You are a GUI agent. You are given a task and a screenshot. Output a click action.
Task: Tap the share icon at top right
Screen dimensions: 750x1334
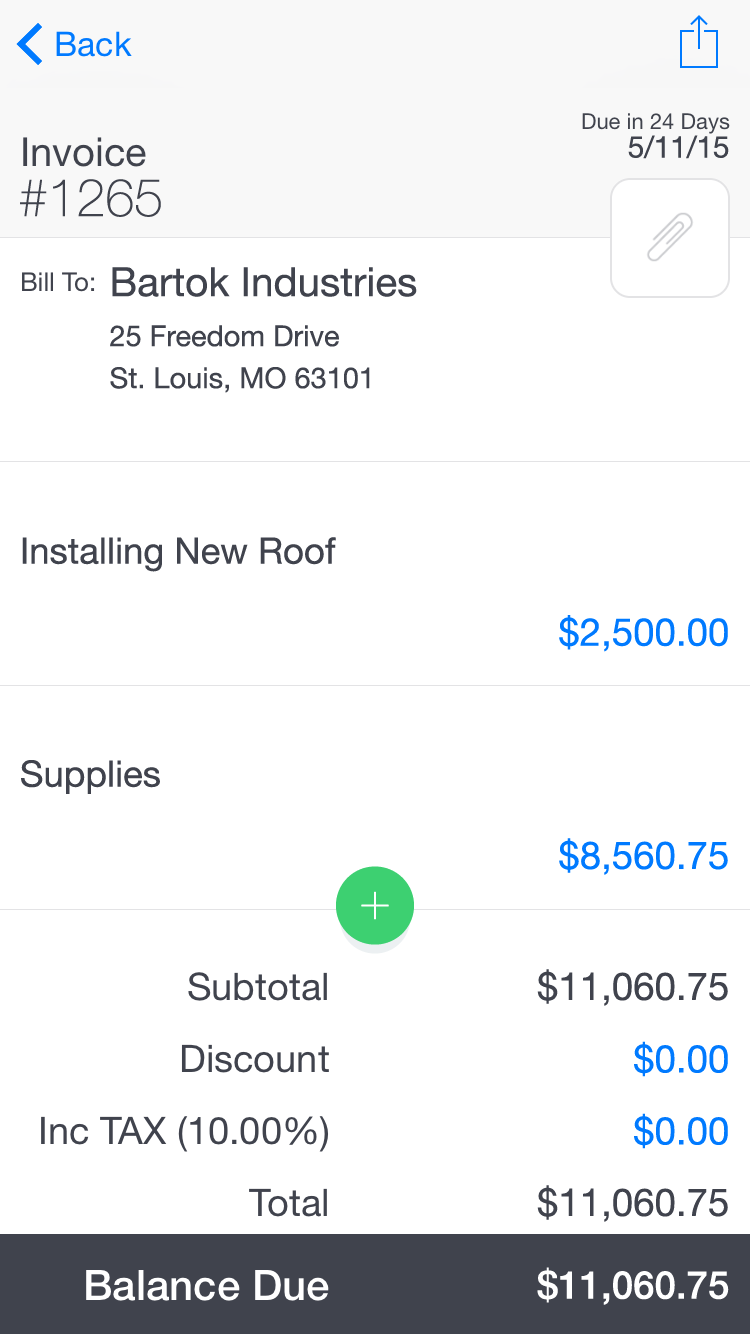click(698, 43)
